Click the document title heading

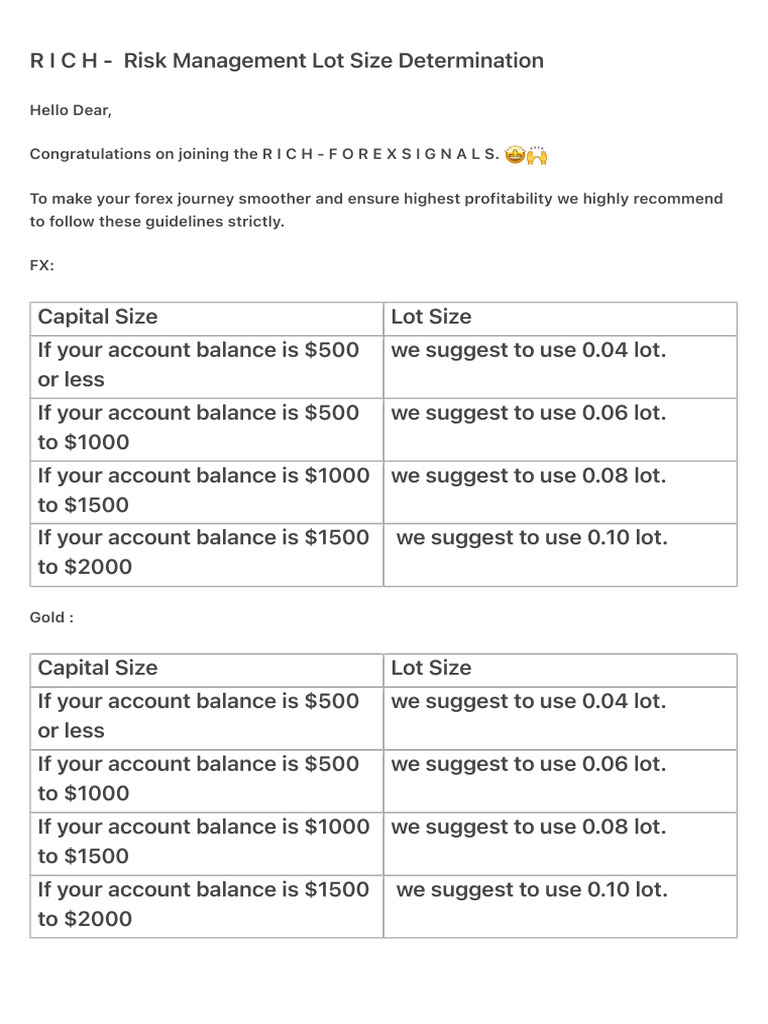point(287,61)
